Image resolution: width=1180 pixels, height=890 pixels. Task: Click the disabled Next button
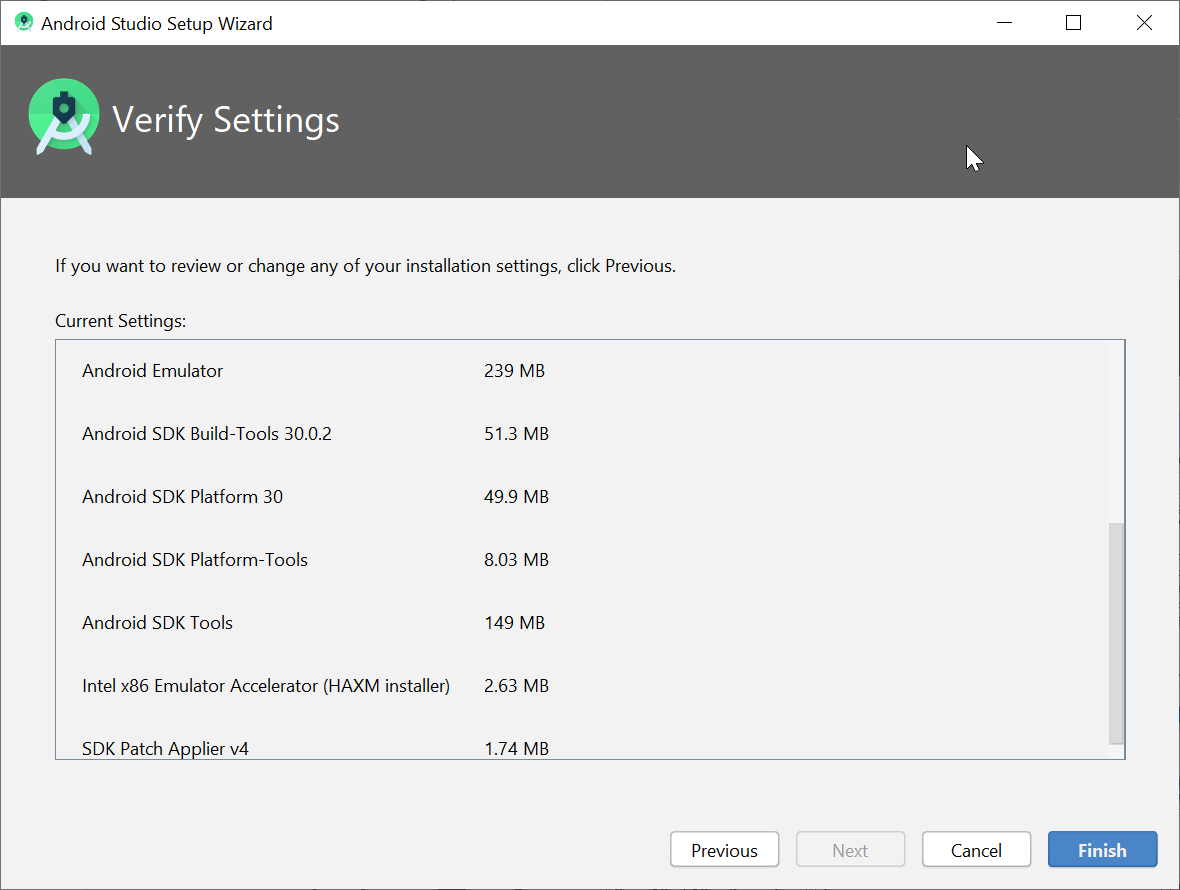pyautogui.click(x=850, y=849)
